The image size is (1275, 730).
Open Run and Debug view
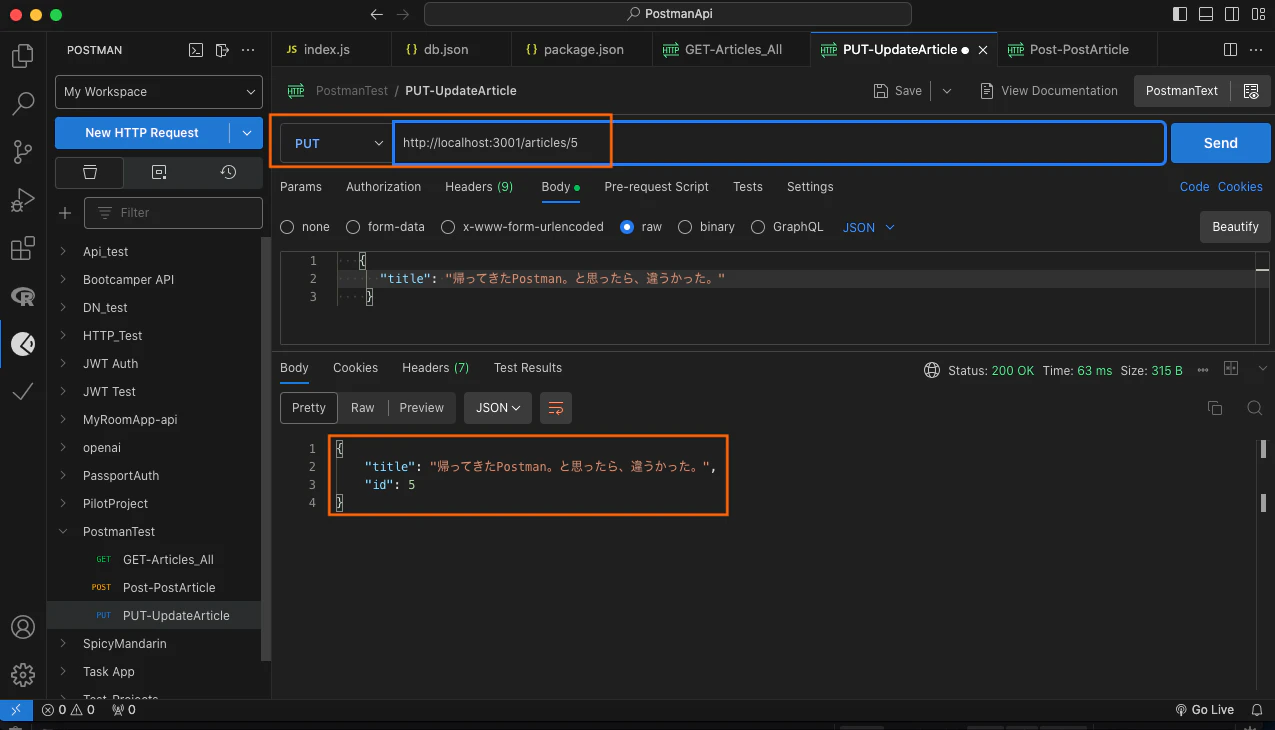pos(22,200)
